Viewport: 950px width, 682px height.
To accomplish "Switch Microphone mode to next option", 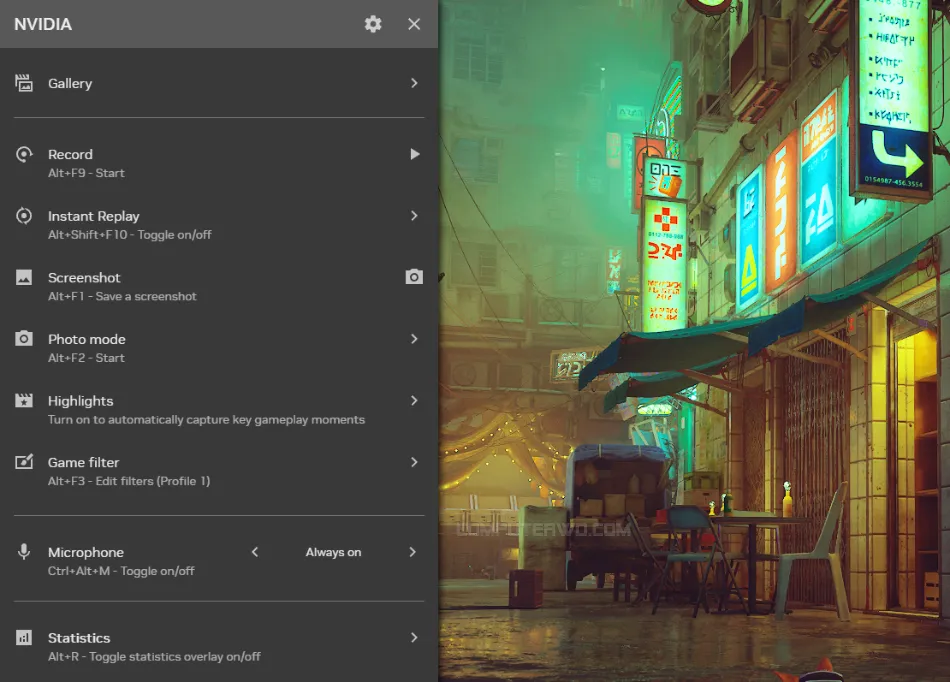I will [x=413, y=552].
